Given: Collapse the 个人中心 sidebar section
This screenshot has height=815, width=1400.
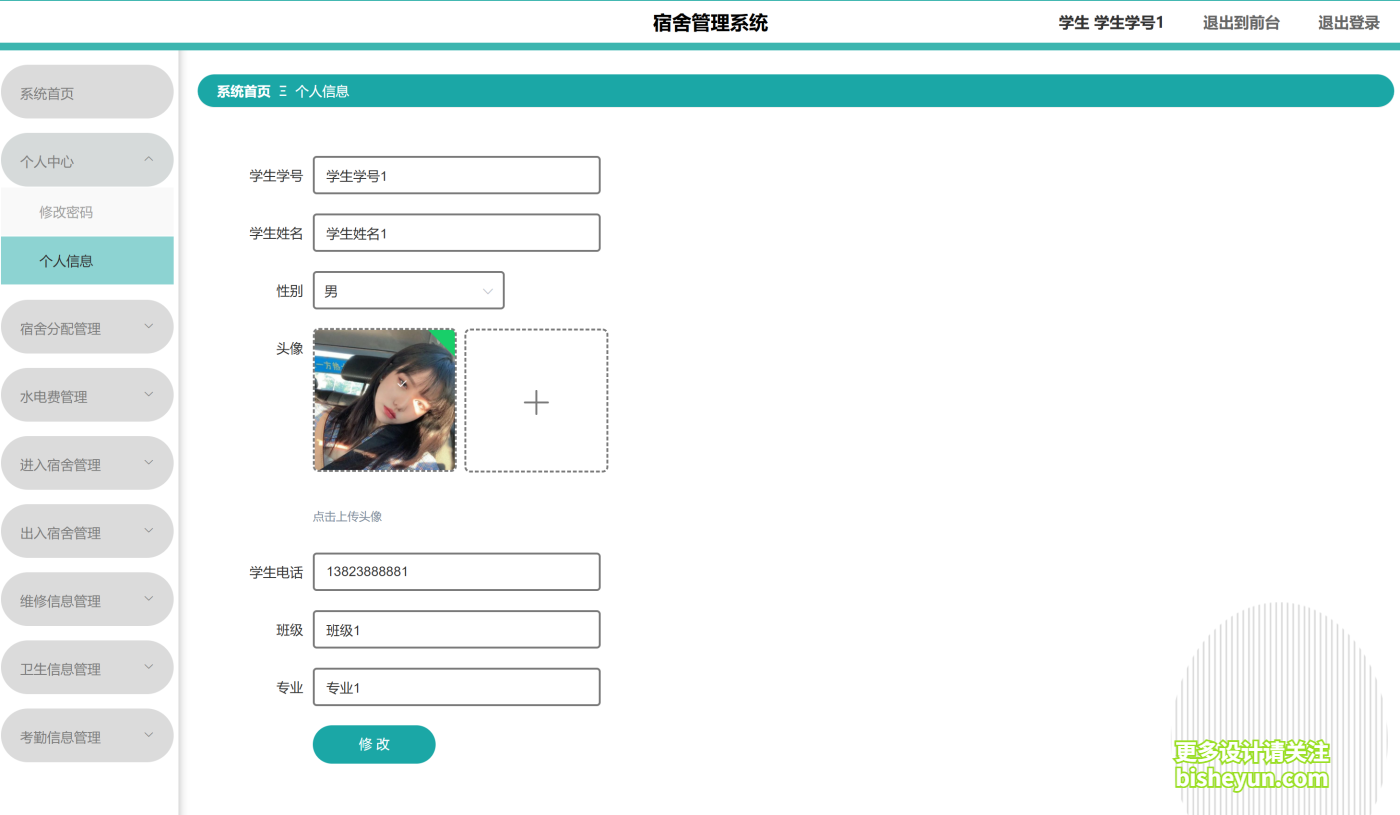Looking at the screenshot, I should pos(87,159).
